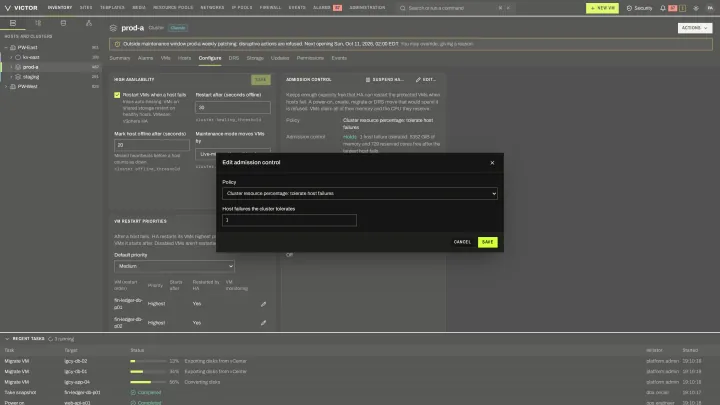Edit fin-ledger-db-p01 restart priority pencil
This screenshot has height=405, width=720.
pyautogui.click(x=263, y=304)
